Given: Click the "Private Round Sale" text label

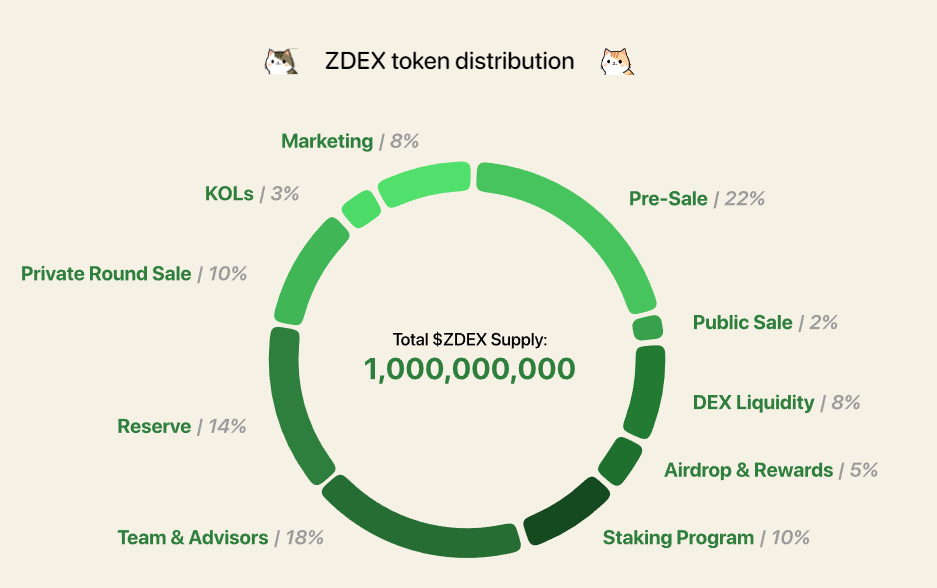Looking at the screenshot, I should [x=106, y=273].
